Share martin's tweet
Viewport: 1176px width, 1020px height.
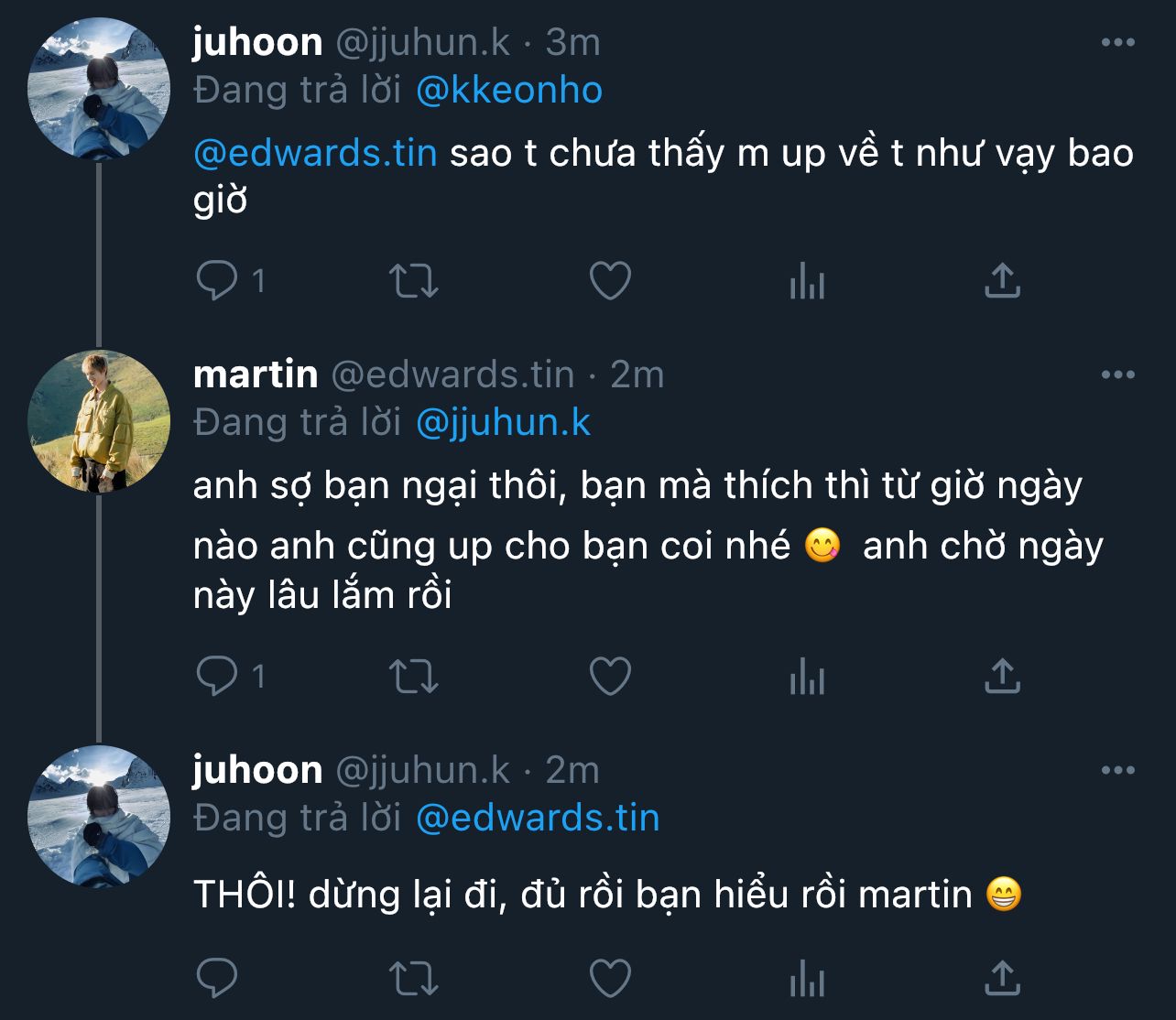point(1002,677)
